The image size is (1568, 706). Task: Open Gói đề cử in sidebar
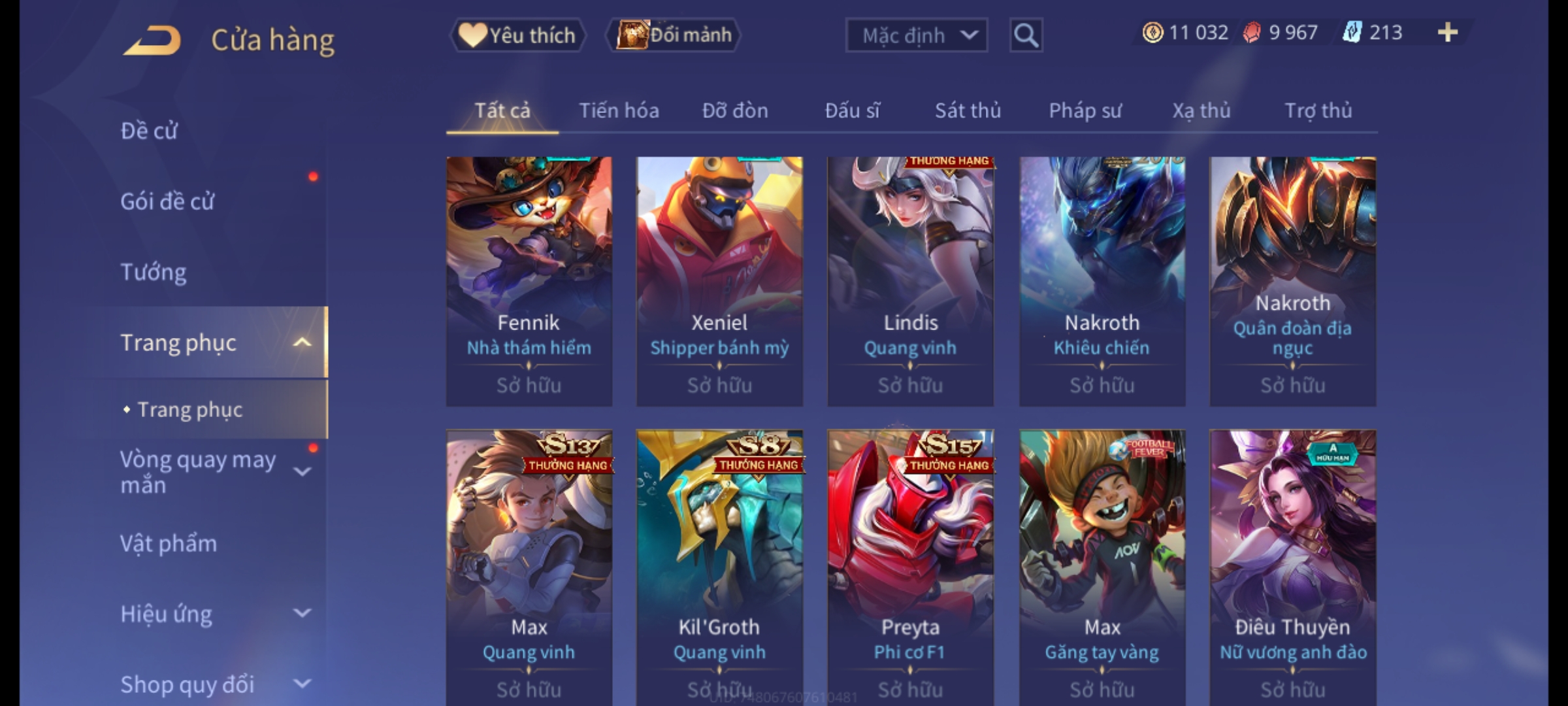pyautogui.click(x=167, y=201)
